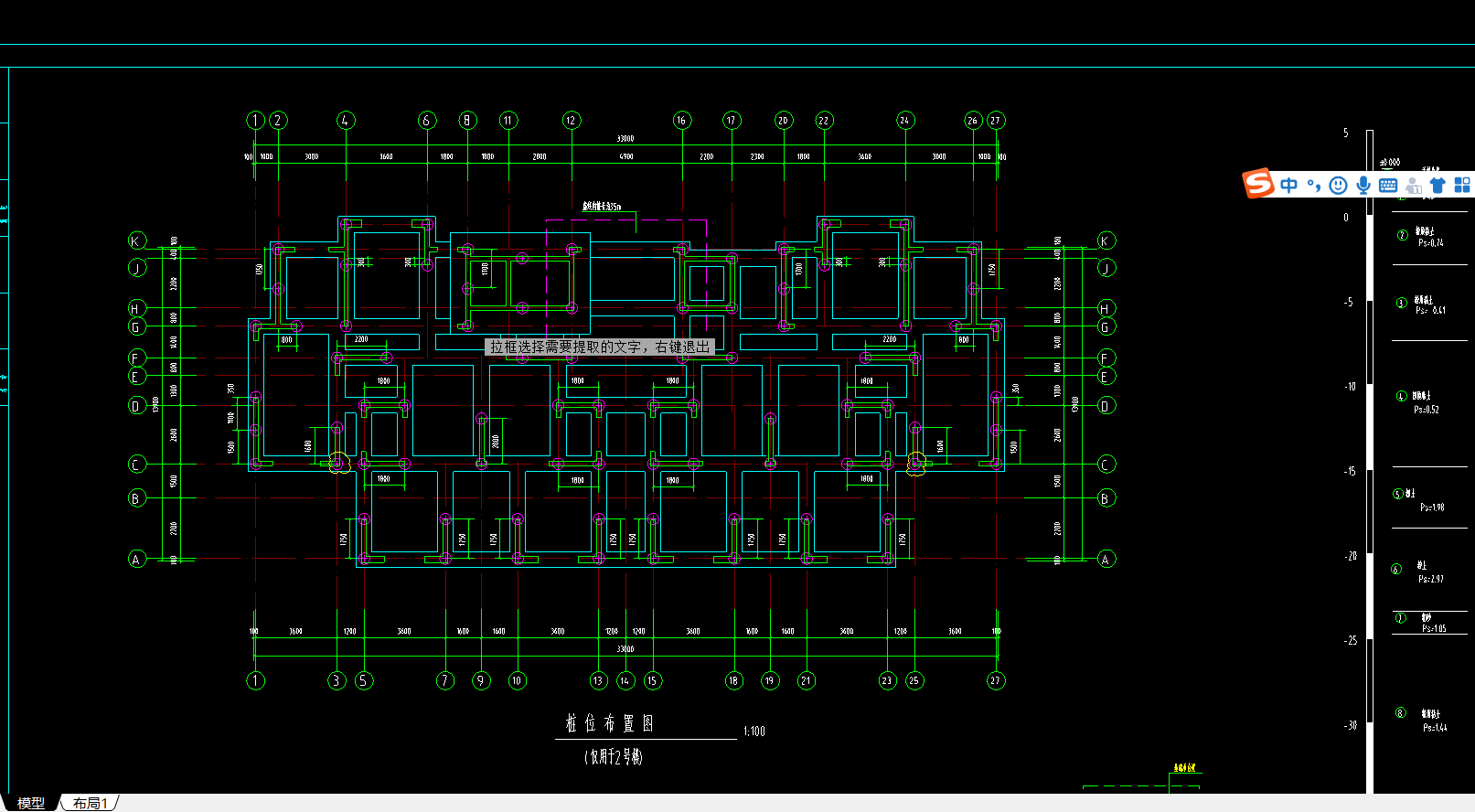Open the Sogou input method logo menu
This screenshot has height=812, width=1475.
coord(1258,184)
